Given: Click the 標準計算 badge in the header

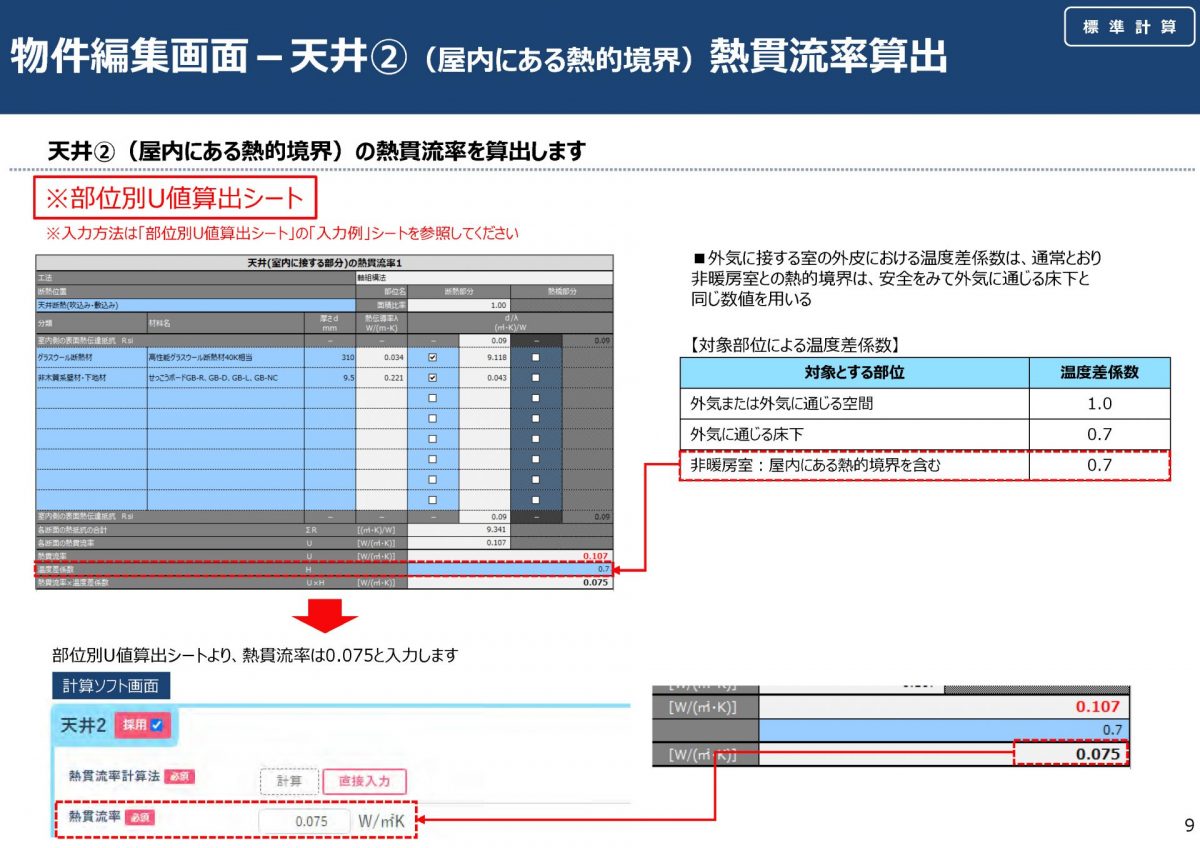Looking at the screenshot, I should (x=1129, y=27).
